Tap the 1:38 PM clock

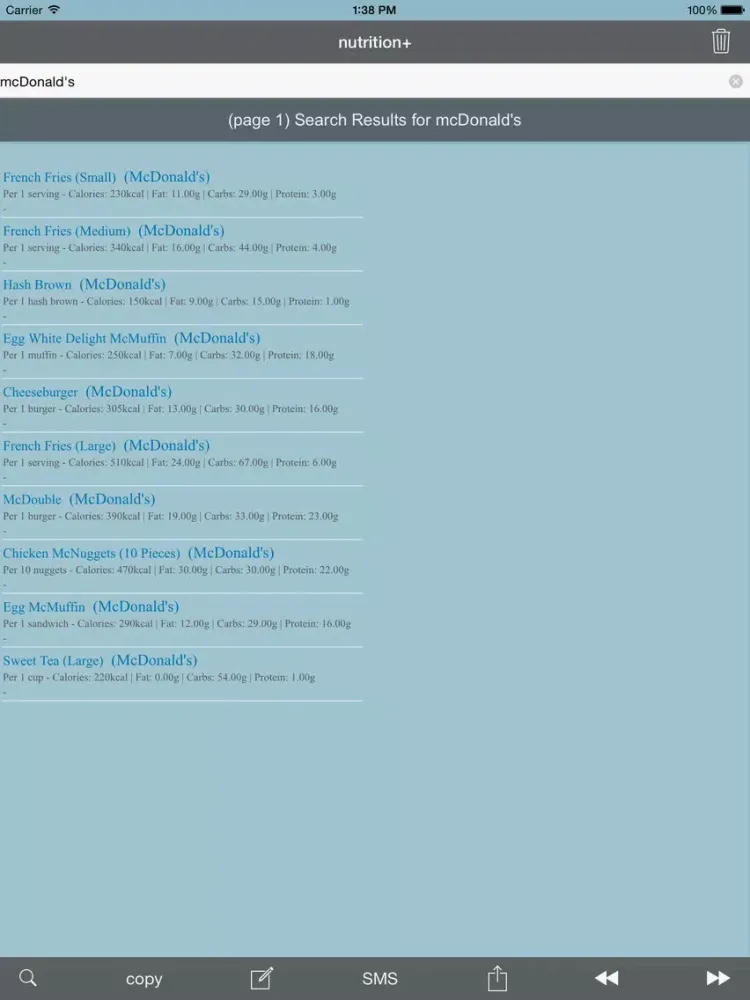coord(374,10)
